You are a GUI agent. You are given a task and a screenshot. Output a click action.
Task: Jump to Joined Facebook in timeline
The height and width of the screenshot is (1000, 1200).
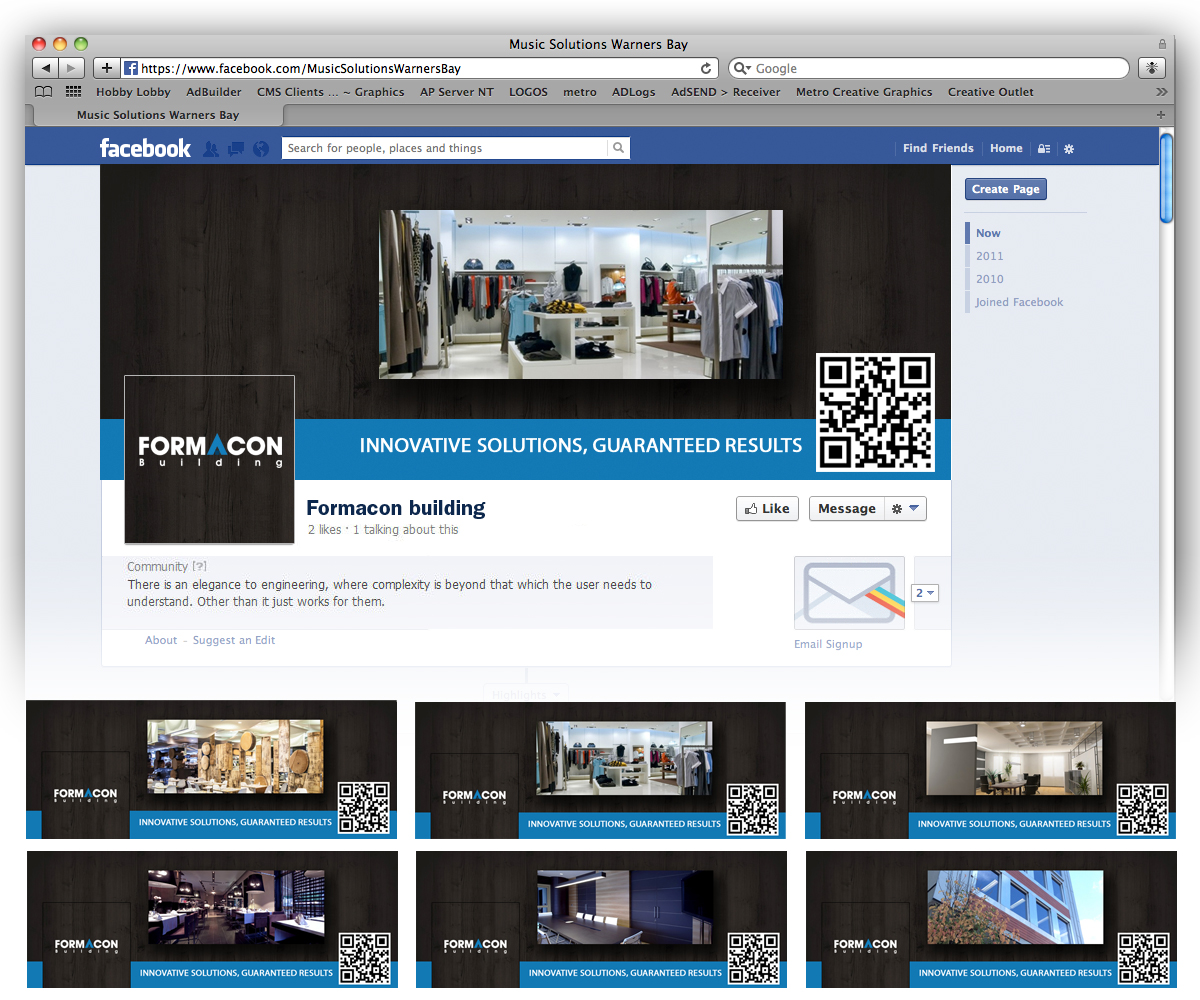pyautogui.click(x=1019, y=302)
